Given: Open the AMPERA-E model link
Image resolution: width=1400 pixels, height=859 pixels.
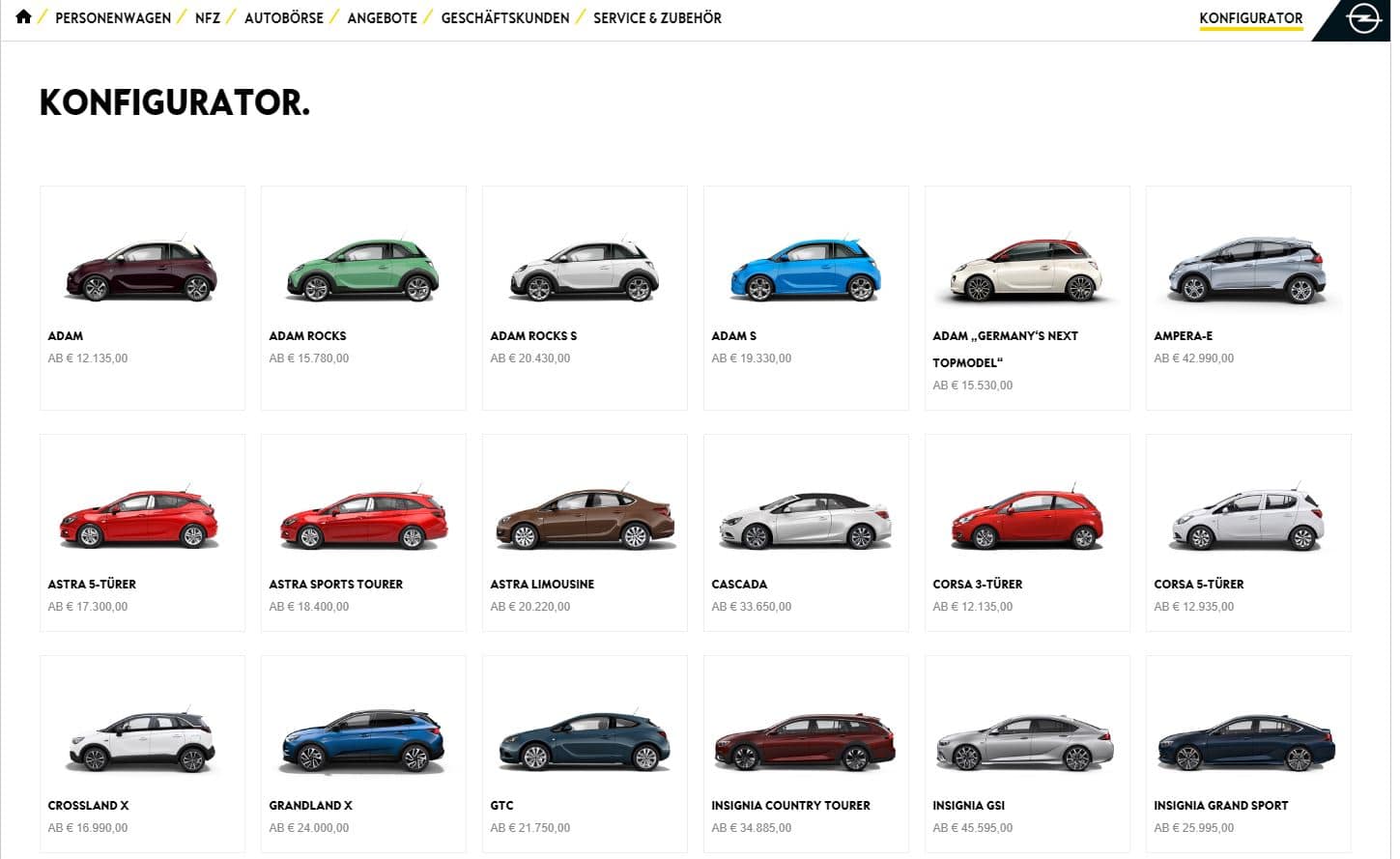Looking at the screenshot, I should coord(1184,336).
